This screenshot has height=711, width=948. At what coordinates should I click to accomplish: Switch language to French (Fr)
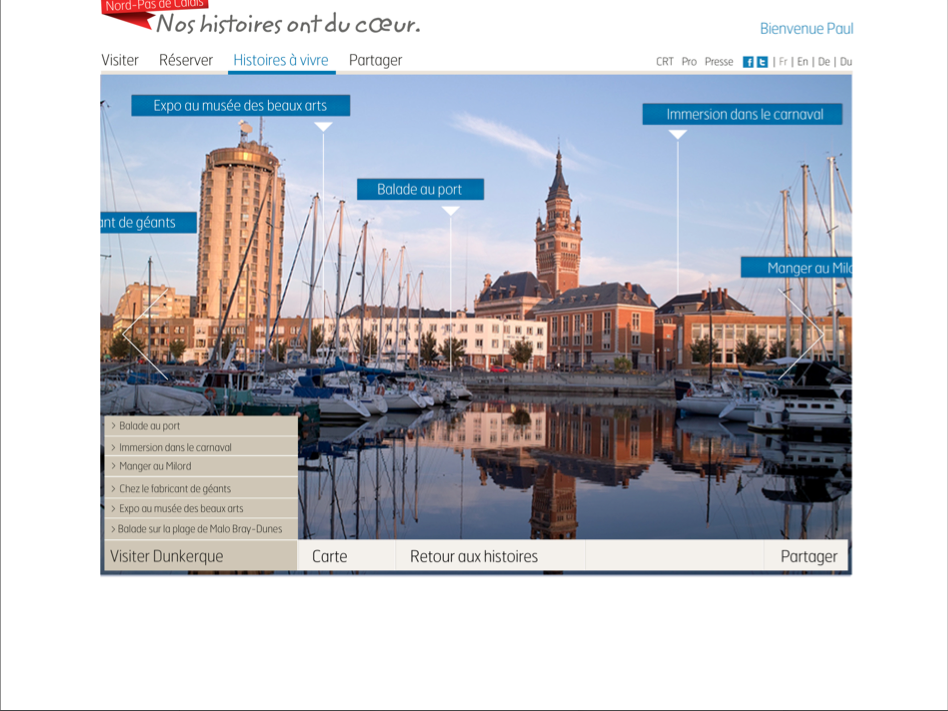tap(783, 62)
